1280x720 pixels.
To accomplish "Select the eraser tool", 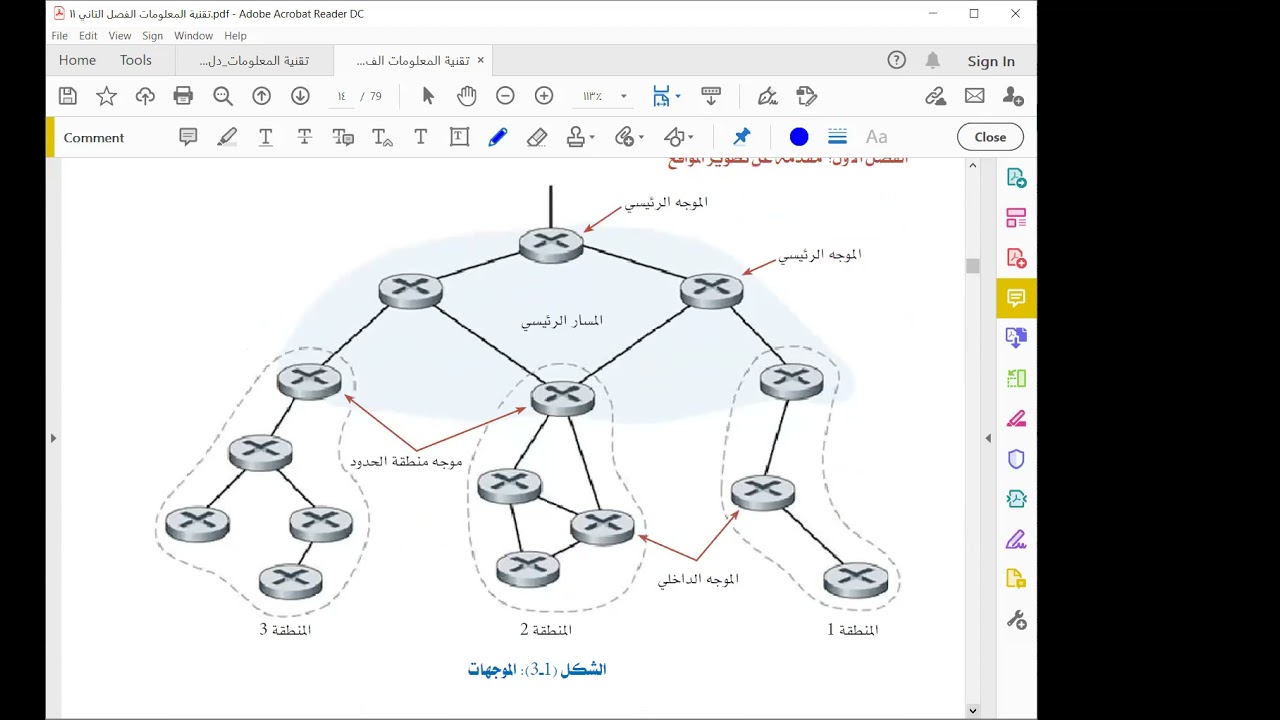I will (x=537, y=137).
